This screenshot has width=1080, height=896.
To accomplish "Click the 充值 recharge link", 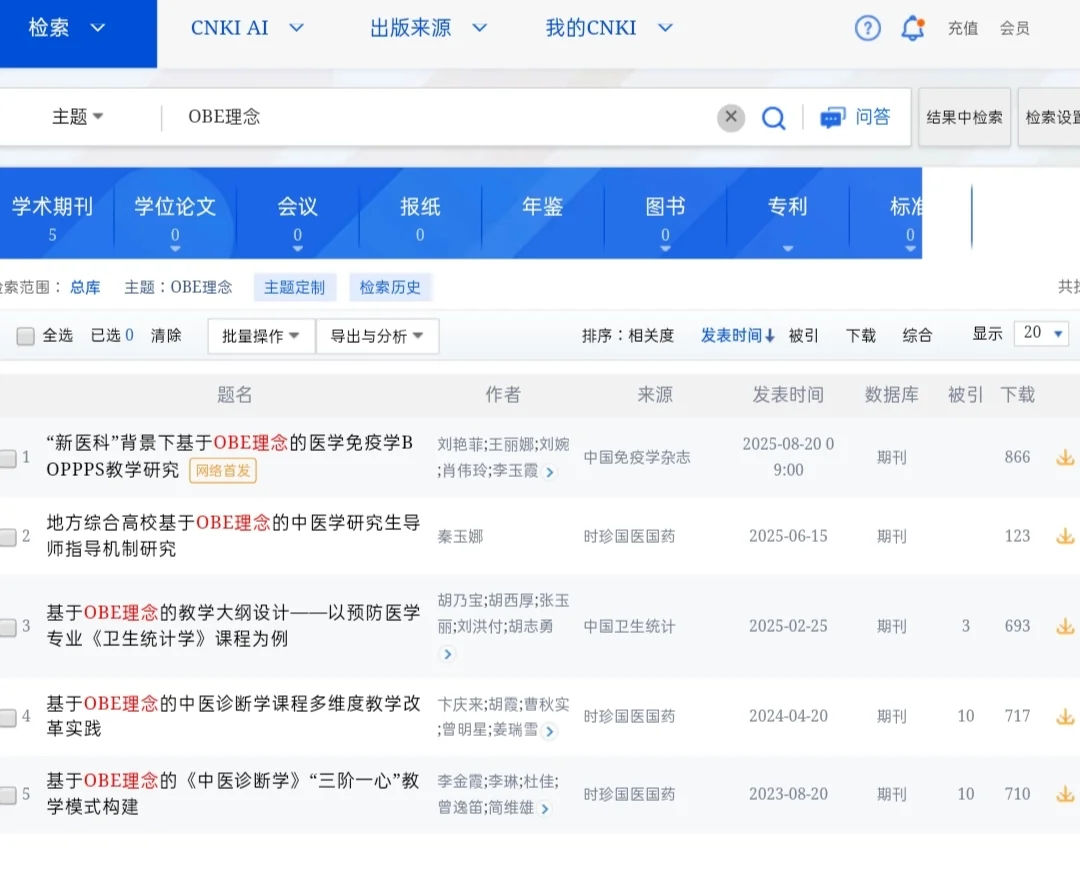I will 962,29.
